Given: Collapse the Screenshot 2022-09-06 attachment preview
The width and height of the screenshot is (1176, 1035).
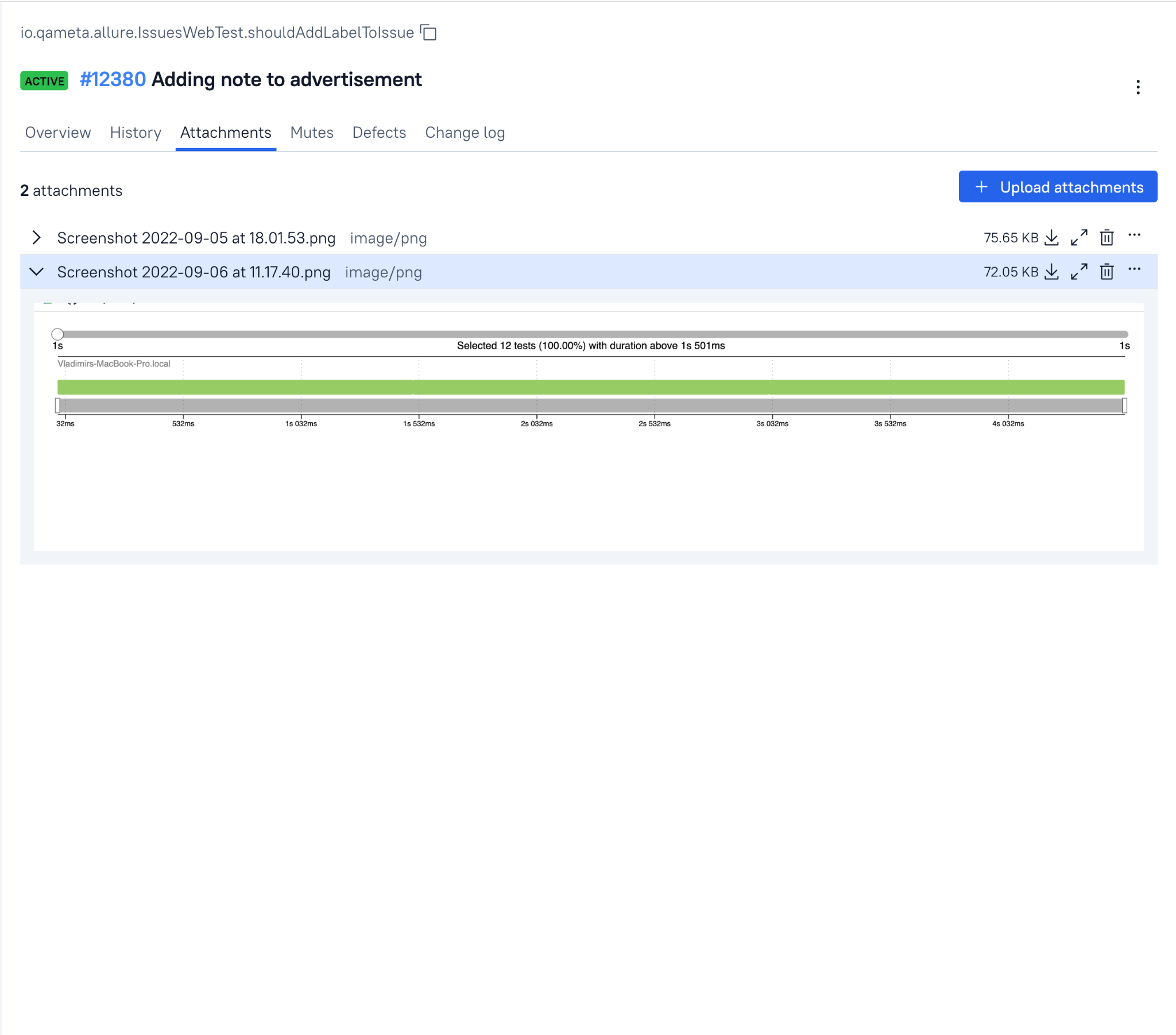Looking at the screenshot, I should coord(36,272).
